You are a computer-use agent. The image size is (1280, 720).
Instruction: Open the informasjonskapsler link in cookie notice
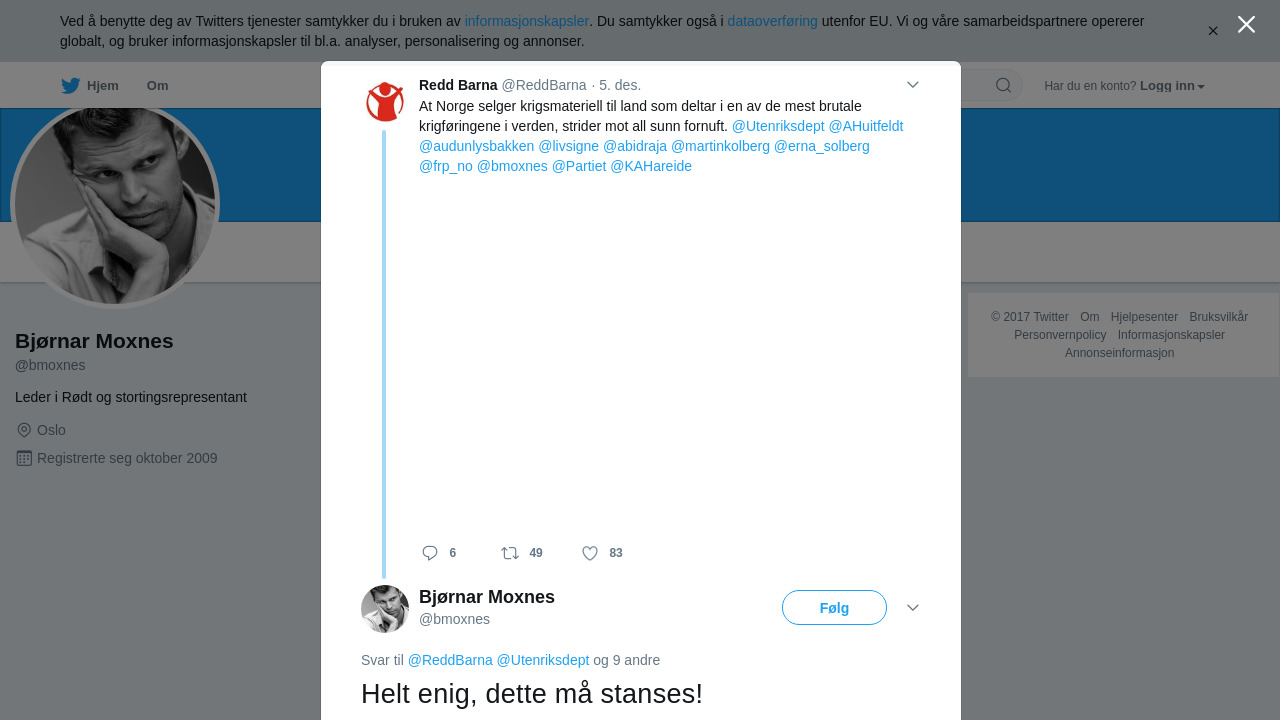[526, 21]
